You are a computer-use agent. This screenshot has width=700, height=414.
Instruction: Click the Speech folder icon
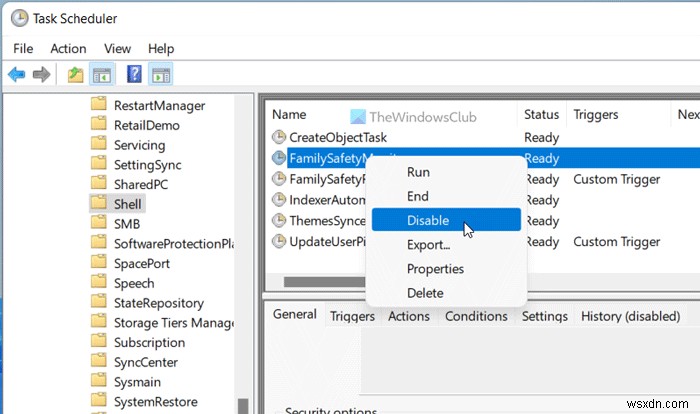click(99, 282)
